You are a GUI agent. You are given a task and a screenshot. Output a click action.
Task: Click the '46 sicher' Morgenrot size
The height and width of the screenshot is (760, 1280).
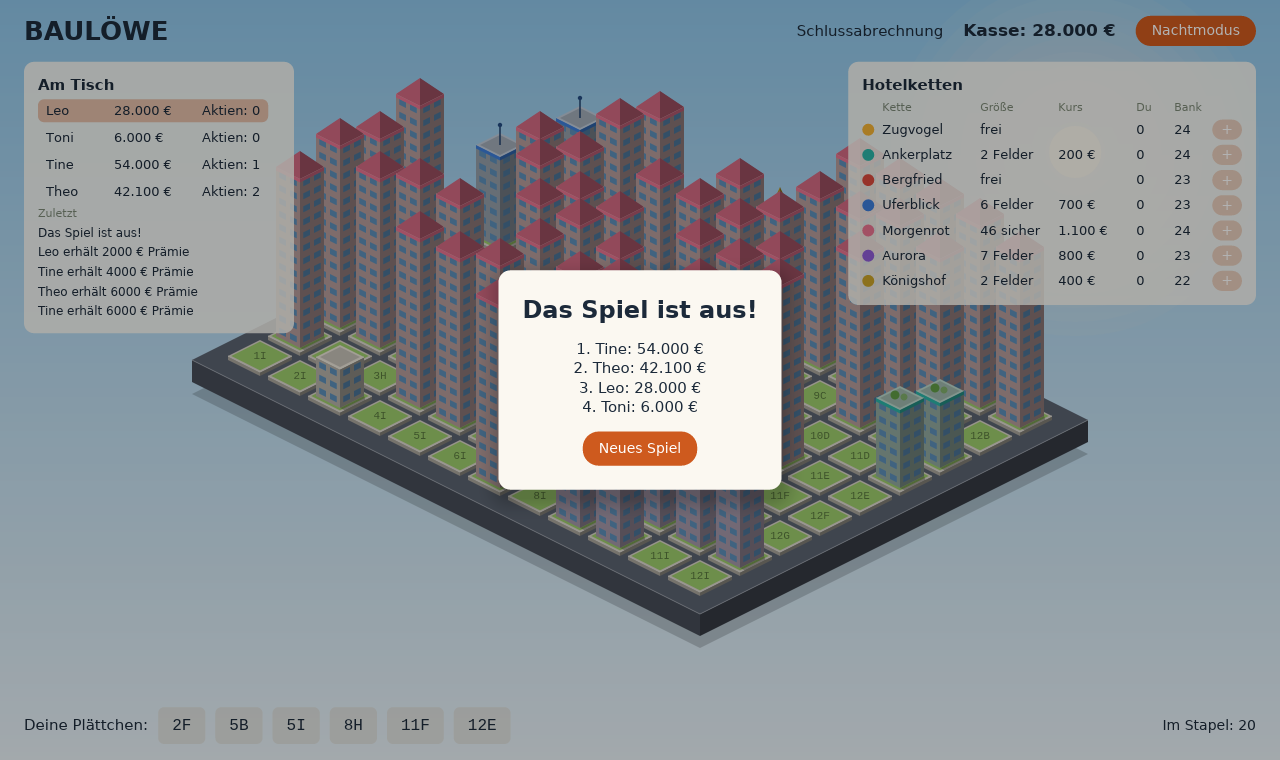(1010, 231)
